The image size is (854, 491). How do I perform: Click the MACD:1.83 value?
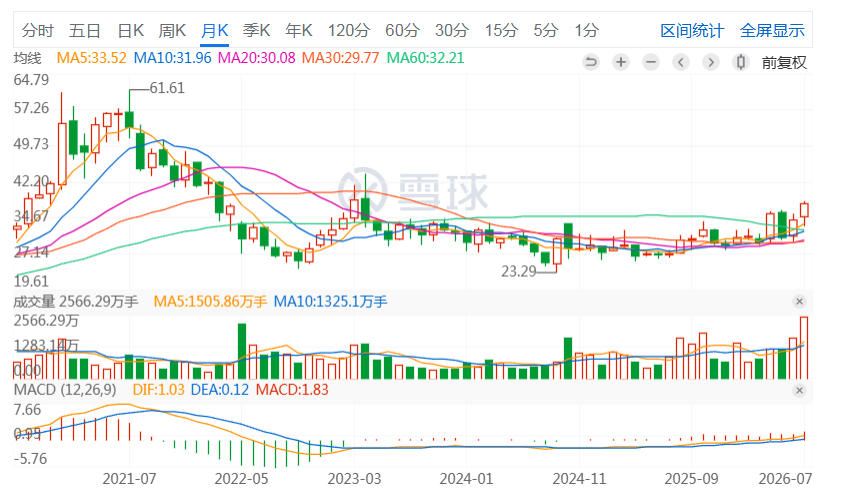click(292, 390)
